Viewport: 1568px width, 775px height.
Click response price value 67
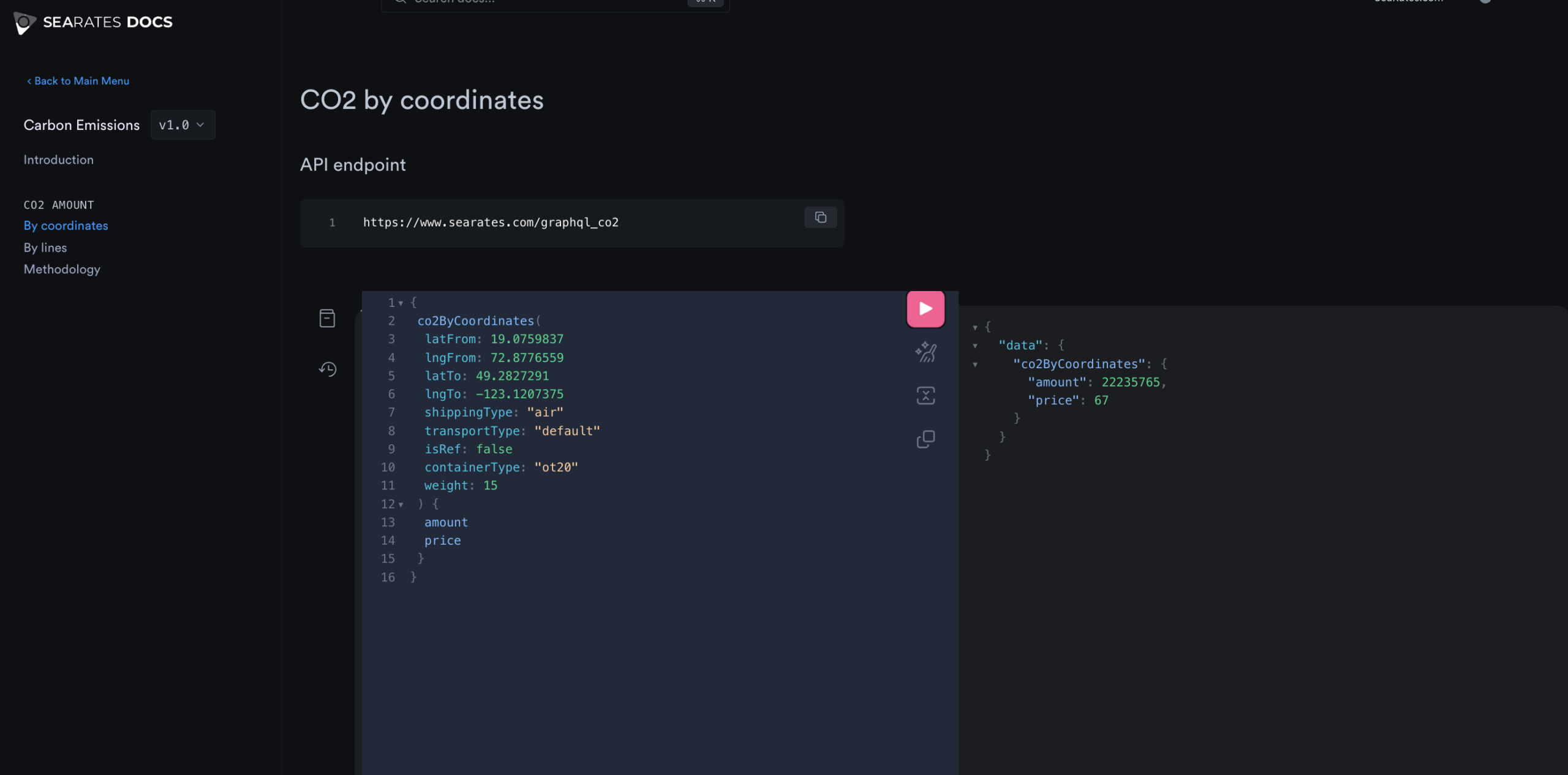(1101, 400)
